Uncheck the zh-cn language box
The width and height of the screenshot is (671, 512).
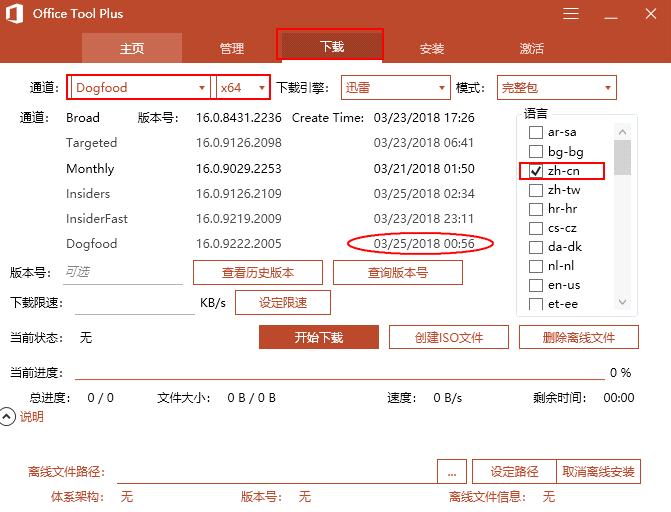[x=535, y=171]
